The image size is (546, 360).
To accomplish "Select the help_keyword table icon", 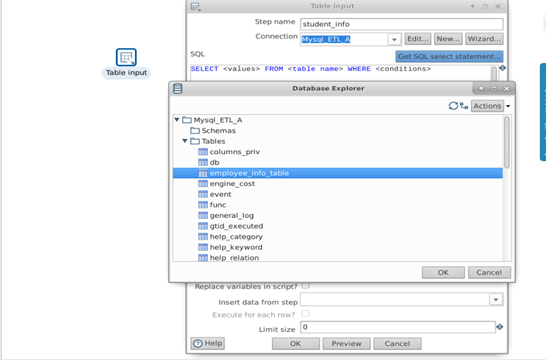I will 203,247.
